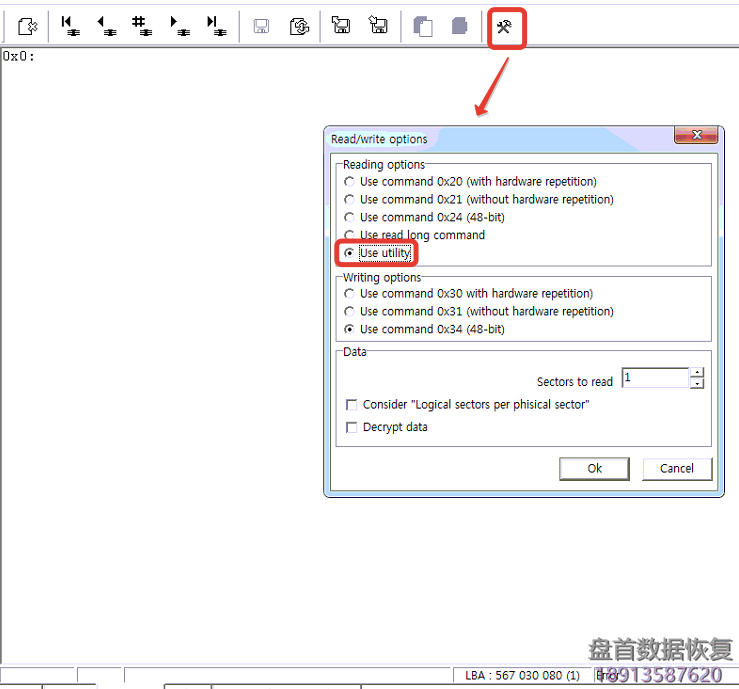Image resolution: width=739 pixels, height=689 pixels.
Task: Click the Sectors to read input field
Action: (655, 378)
